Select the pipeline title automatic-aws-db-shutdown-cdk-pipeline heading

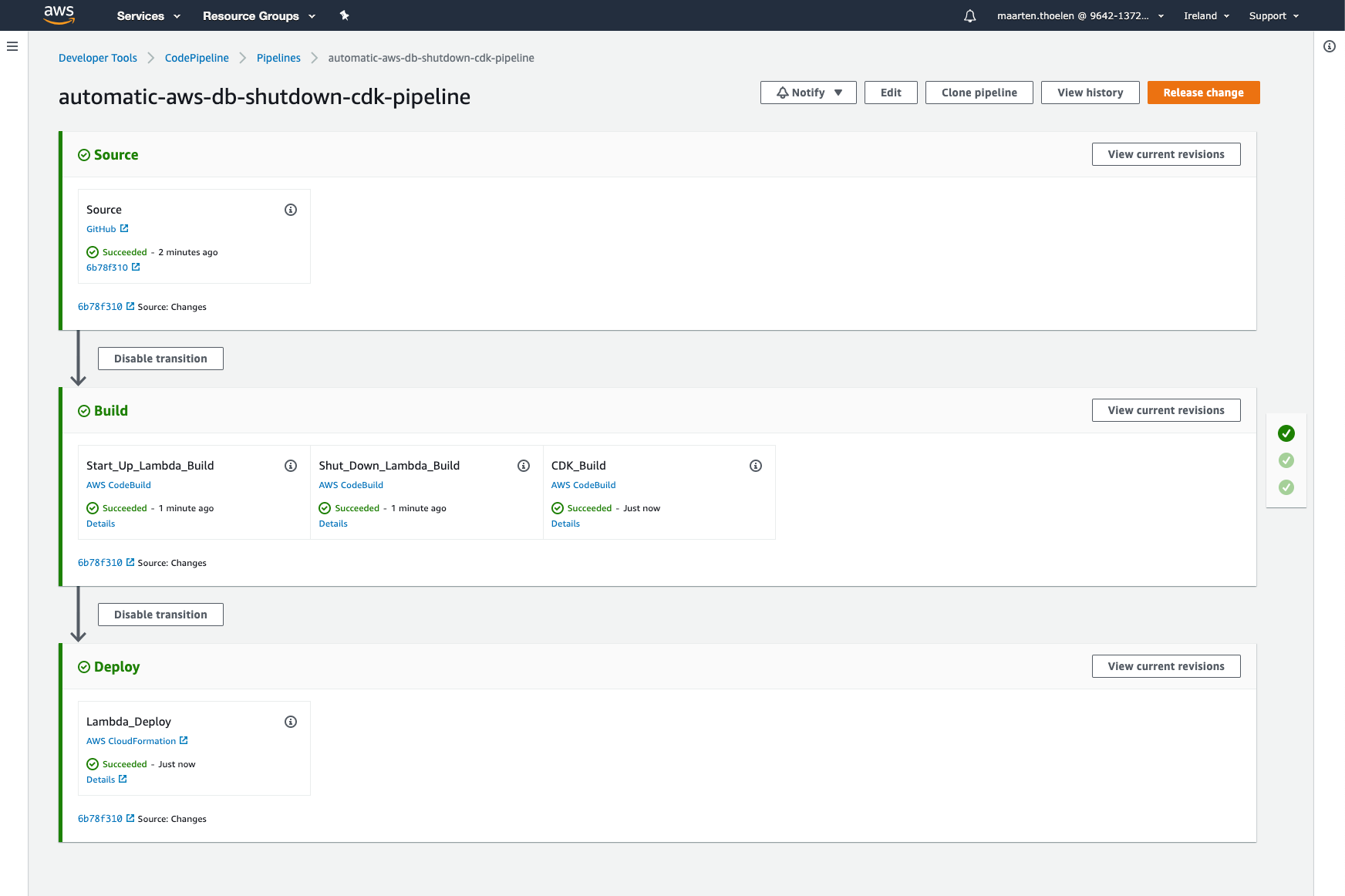tap(265, 96)
